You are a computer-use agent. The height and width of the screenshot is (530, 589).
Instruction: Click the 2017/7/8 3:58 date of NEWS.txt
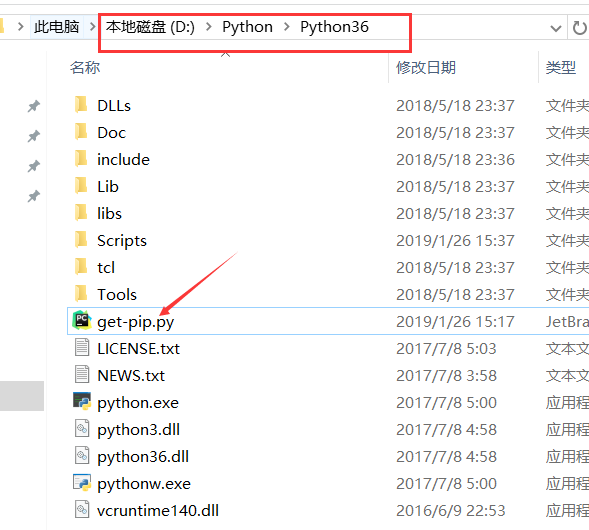[x=446, y=376]
